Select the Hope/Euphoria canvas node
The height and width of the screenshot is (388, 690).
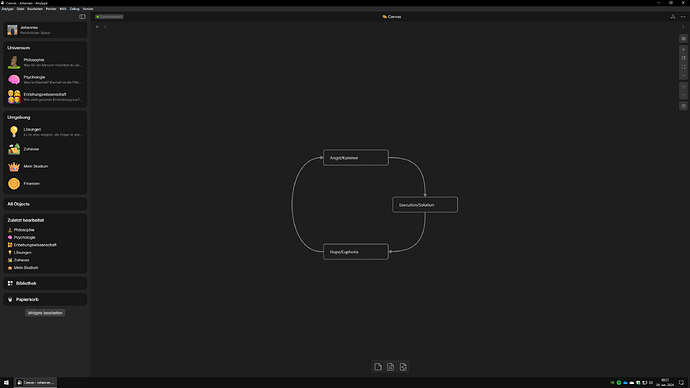pyautogui.click(x=356, y=252)
